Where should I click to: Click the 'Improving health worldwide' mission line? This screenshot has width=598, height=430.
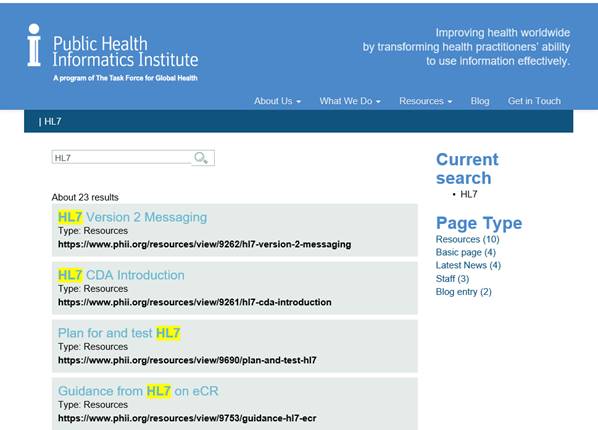(503, 33)
